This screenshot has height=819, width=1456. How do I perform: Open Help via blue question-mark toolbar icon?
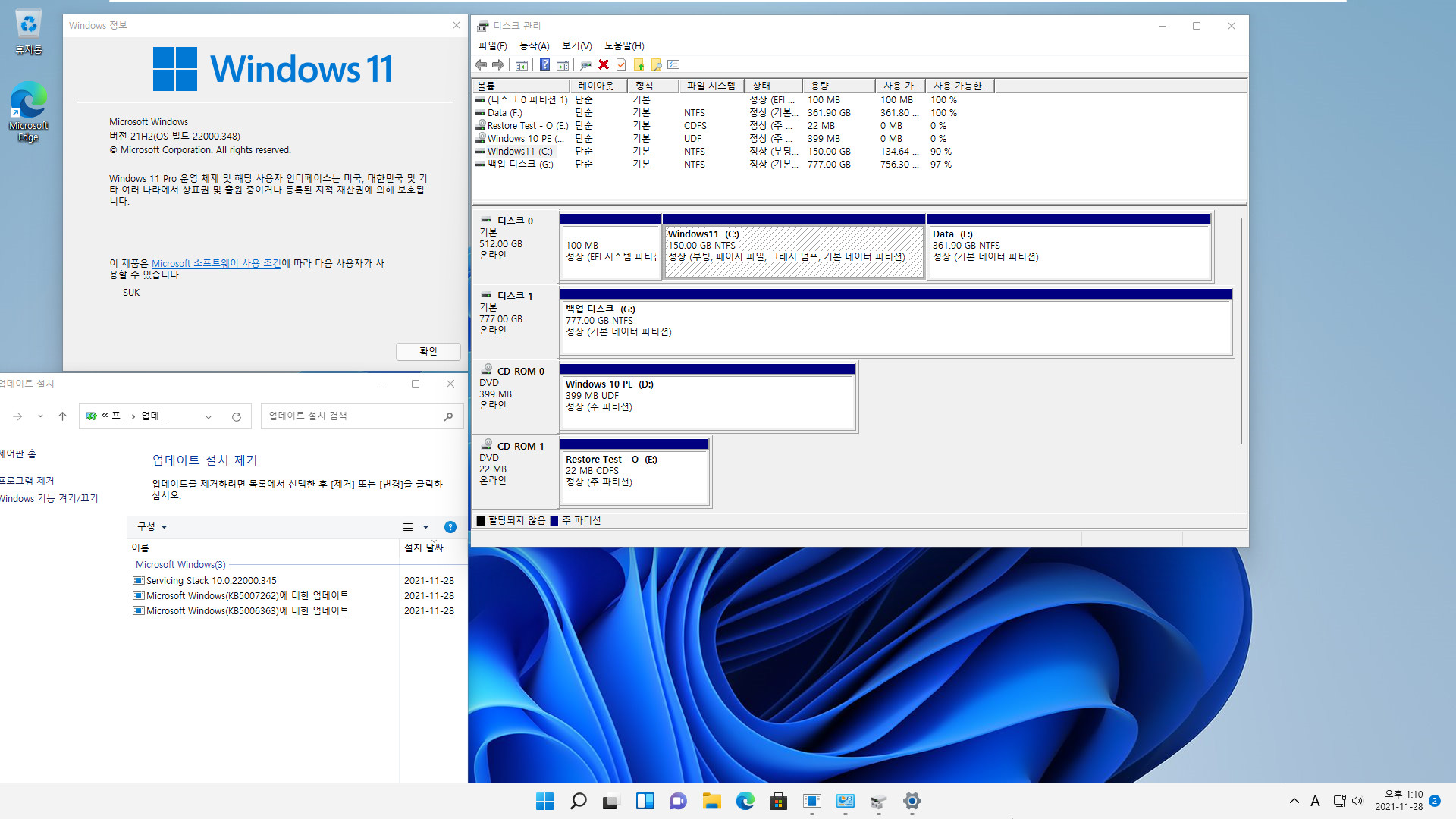(544, 65)
